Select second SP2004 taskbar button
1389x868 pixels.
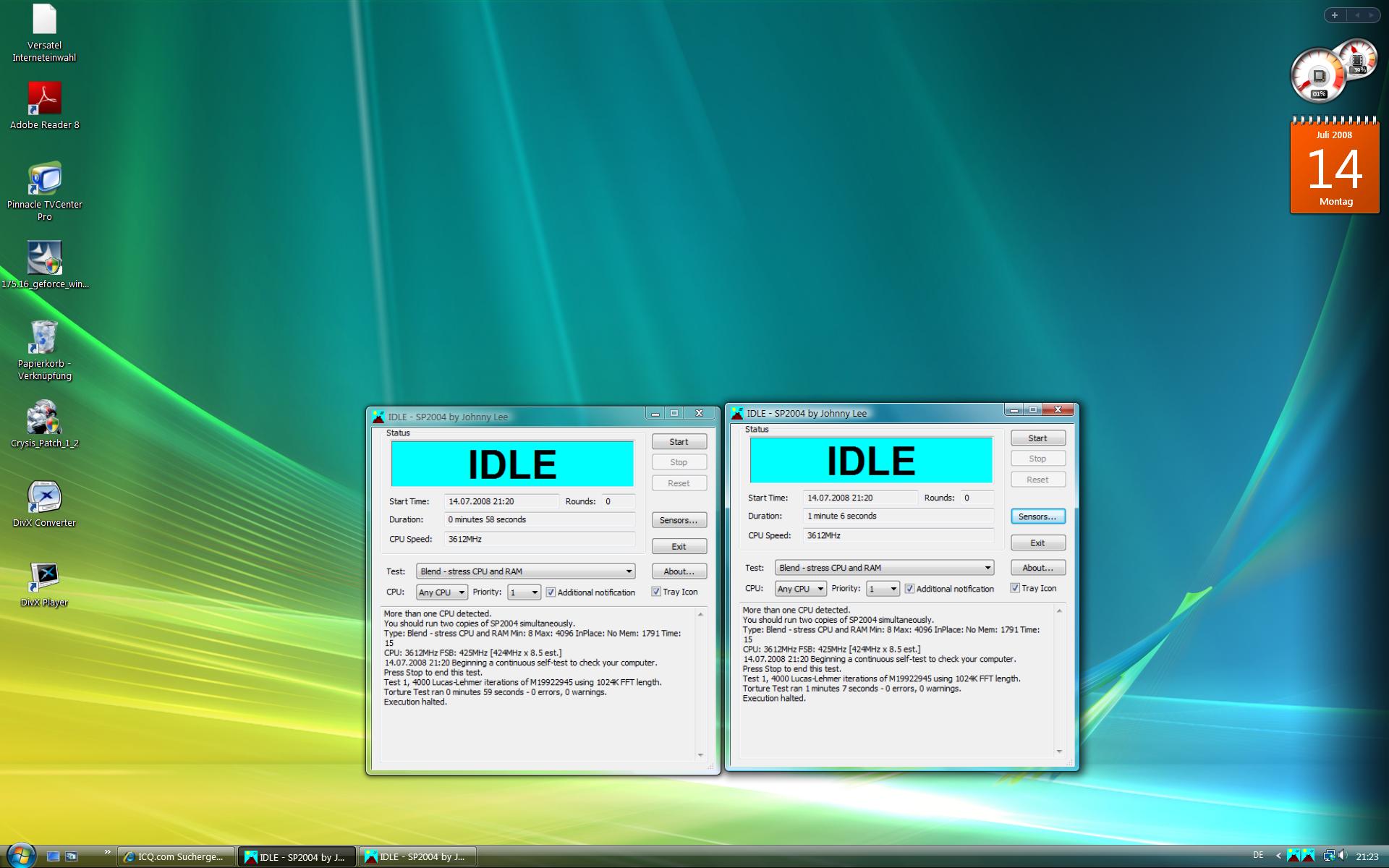(x=417, y=856)
